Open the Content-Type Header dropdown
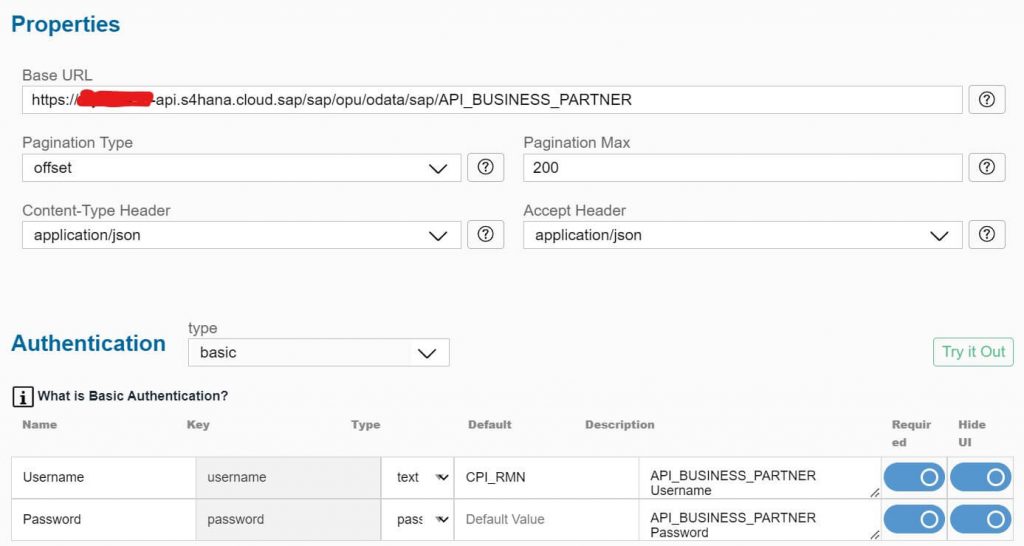The height and width of the screenshot is (546, 1024). 242,235
